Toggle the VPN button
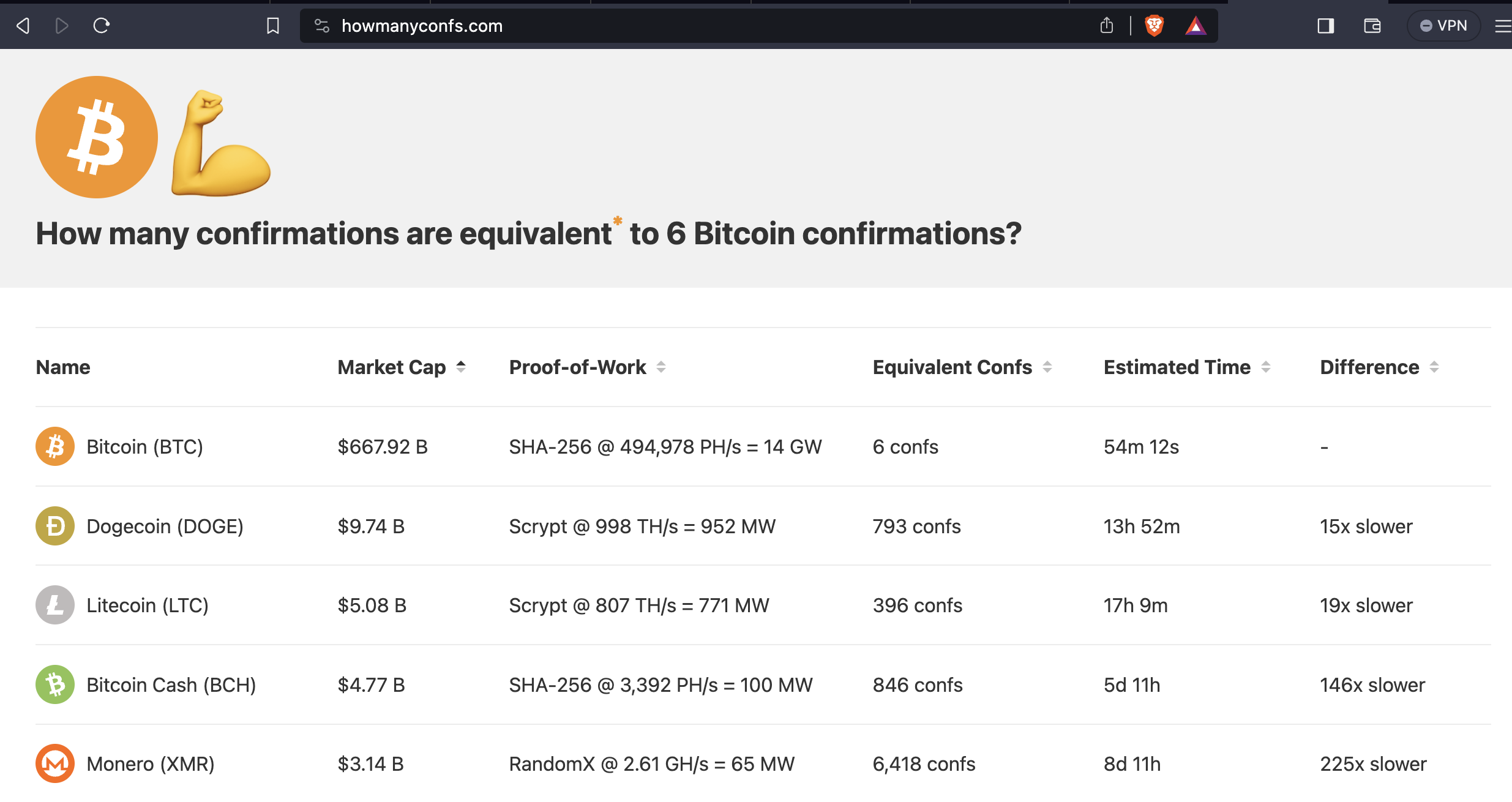1512x802 pixels. (1443, 26)
